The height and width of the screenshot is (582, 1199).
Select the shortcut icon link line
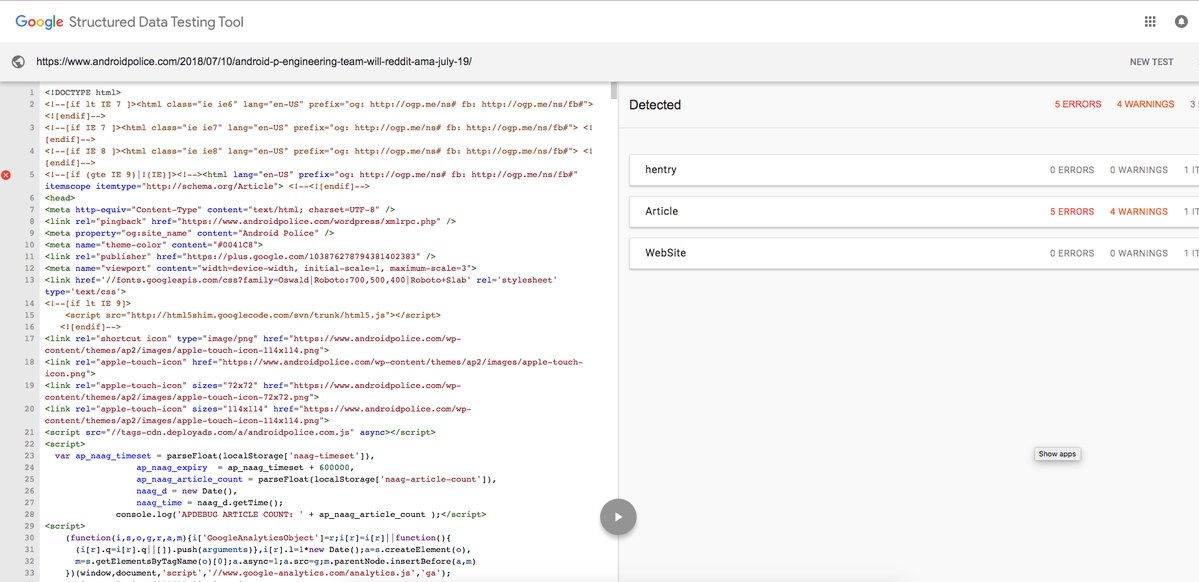pyautogui.click(x=253, y=344)
